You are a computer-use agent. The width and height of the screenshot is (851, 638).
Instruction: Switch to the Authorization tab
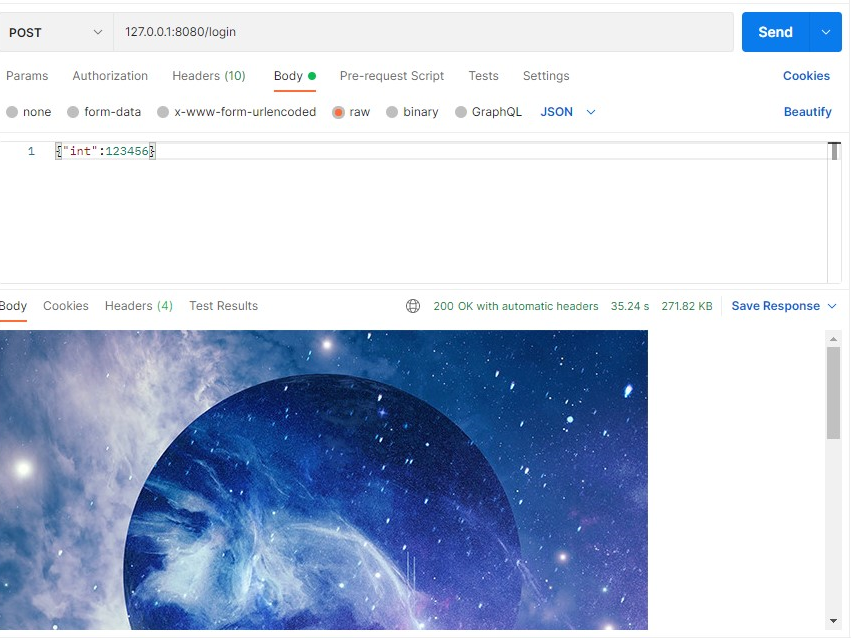110,76
